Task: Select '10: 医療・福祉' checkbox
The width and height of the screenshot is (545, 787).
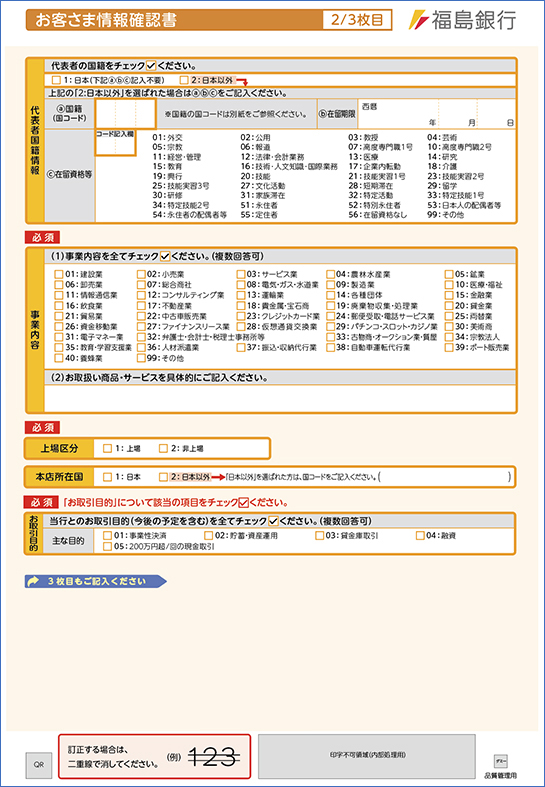Action: tap(449, 285)
